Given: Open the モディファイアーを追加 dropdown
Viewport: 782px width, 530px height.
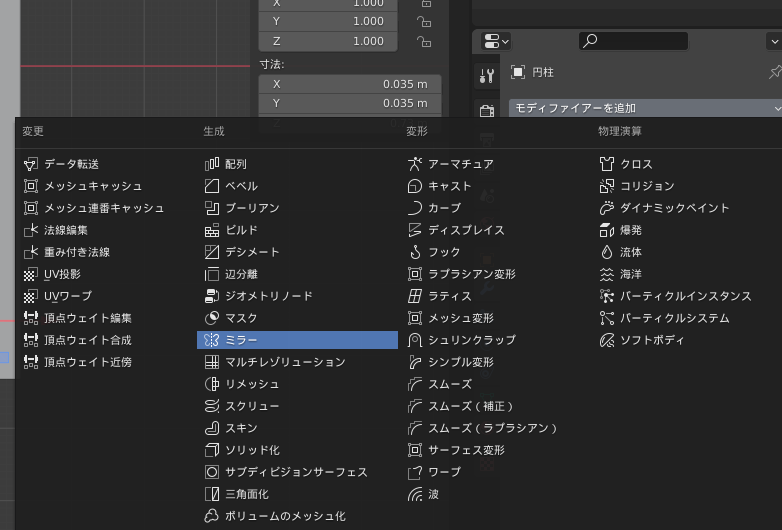Looking at the screenshot, I should click(x=645, y=108).
